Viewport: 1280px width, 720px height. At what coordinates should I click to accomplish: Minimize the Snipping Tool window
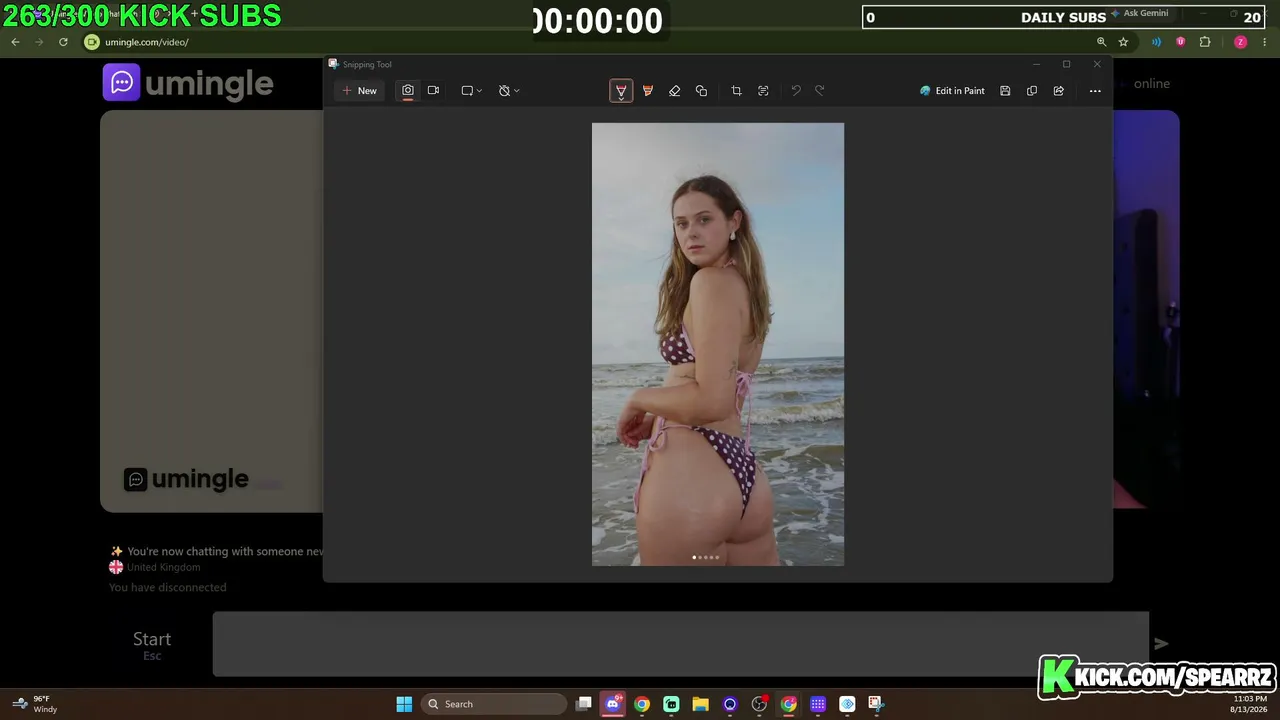click(1036, 64)
